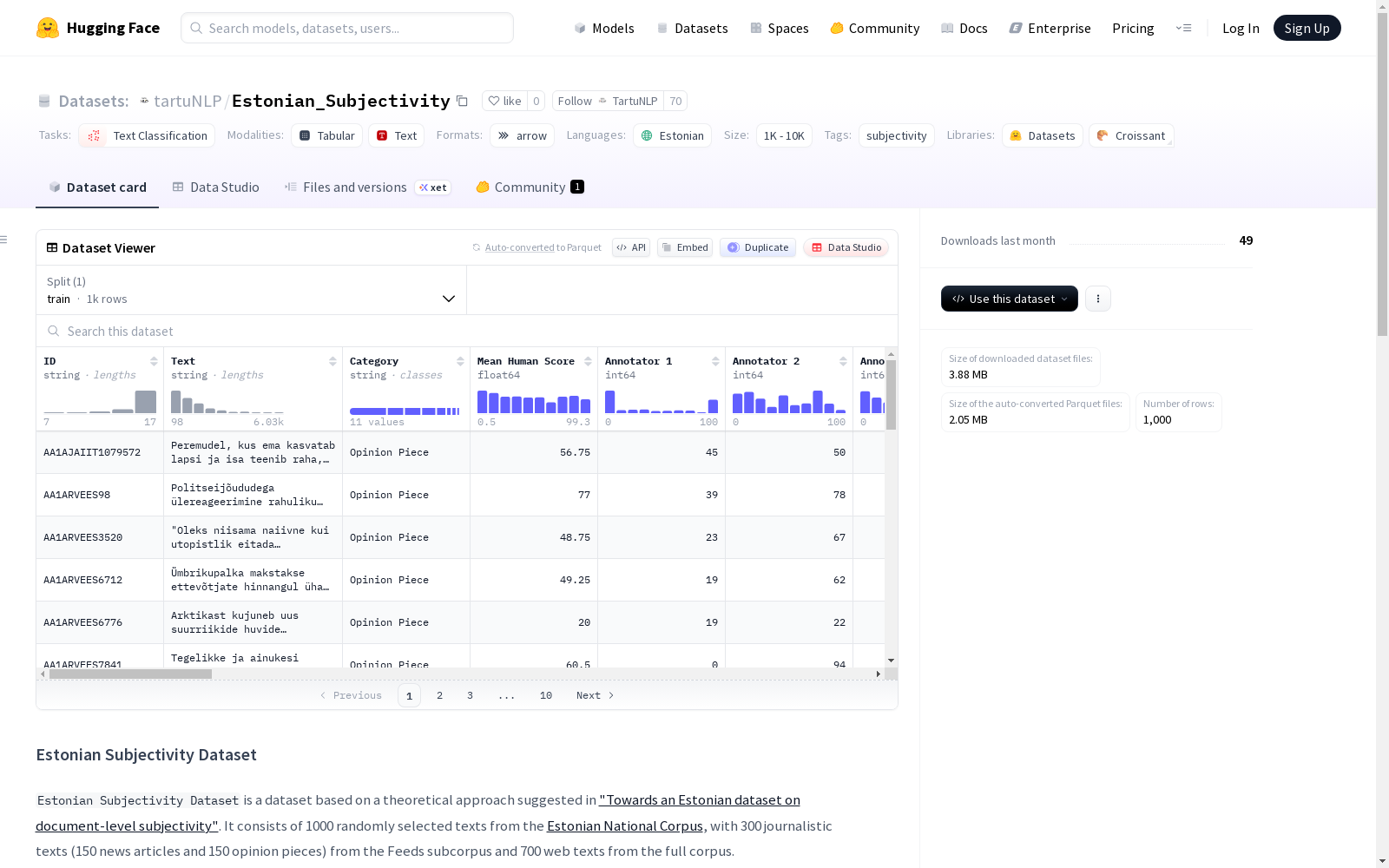1389x868 pixels.
Task: Click the Category distribution bar
Action: [405, 411]
